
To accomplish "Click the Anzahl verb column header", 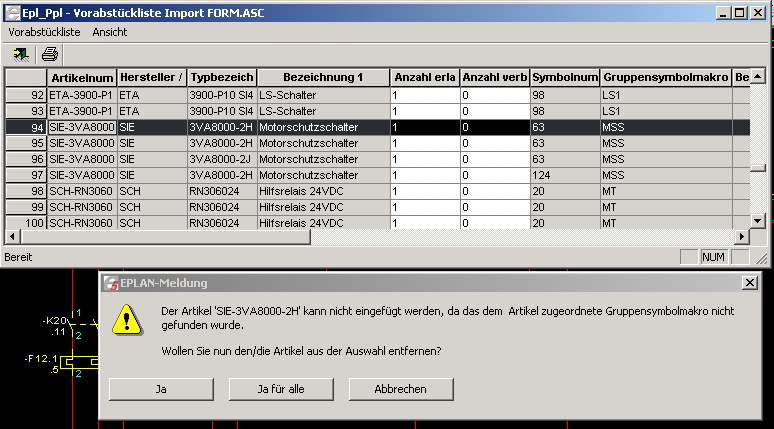I will 495,78.
